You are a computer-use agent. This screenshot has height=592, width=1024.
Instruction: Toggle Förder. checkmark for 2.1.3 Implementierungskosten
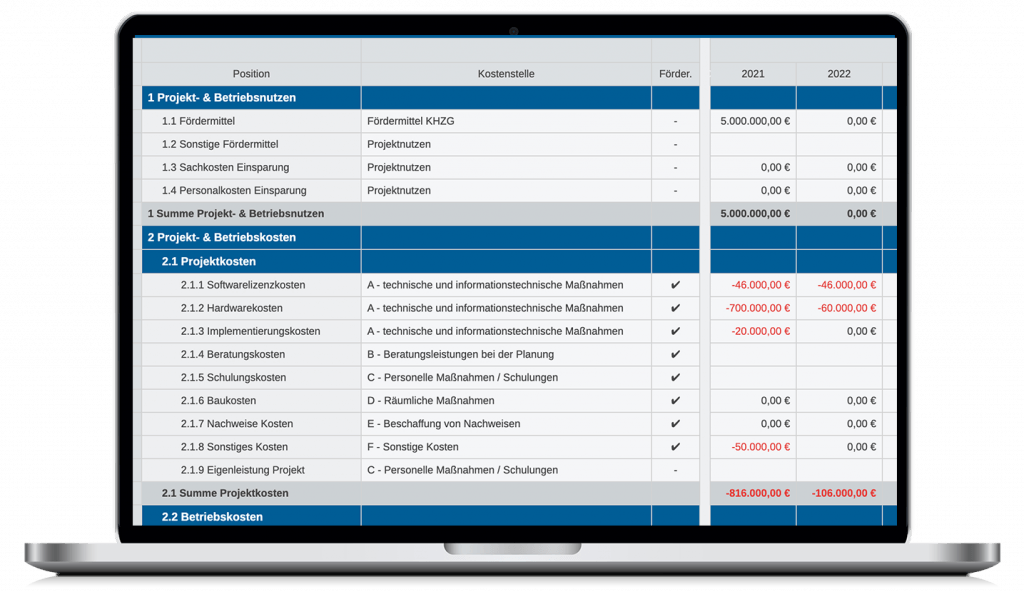pyautogui.click(x=675, y=331)
